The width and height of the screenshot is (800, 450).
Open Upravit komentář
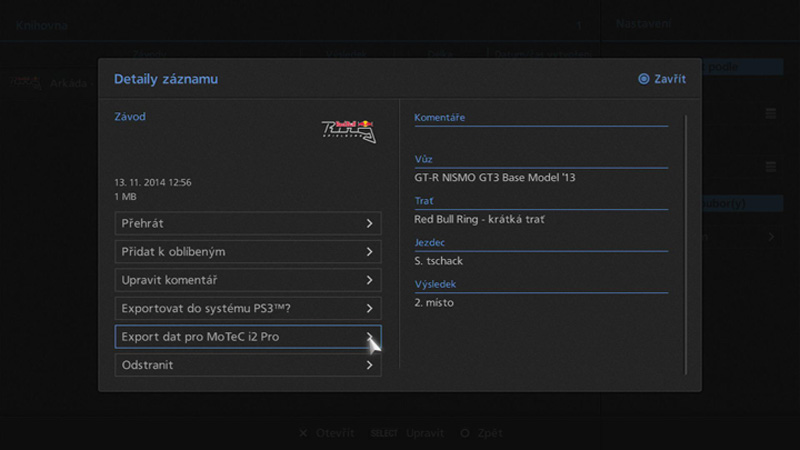(247, 280)
